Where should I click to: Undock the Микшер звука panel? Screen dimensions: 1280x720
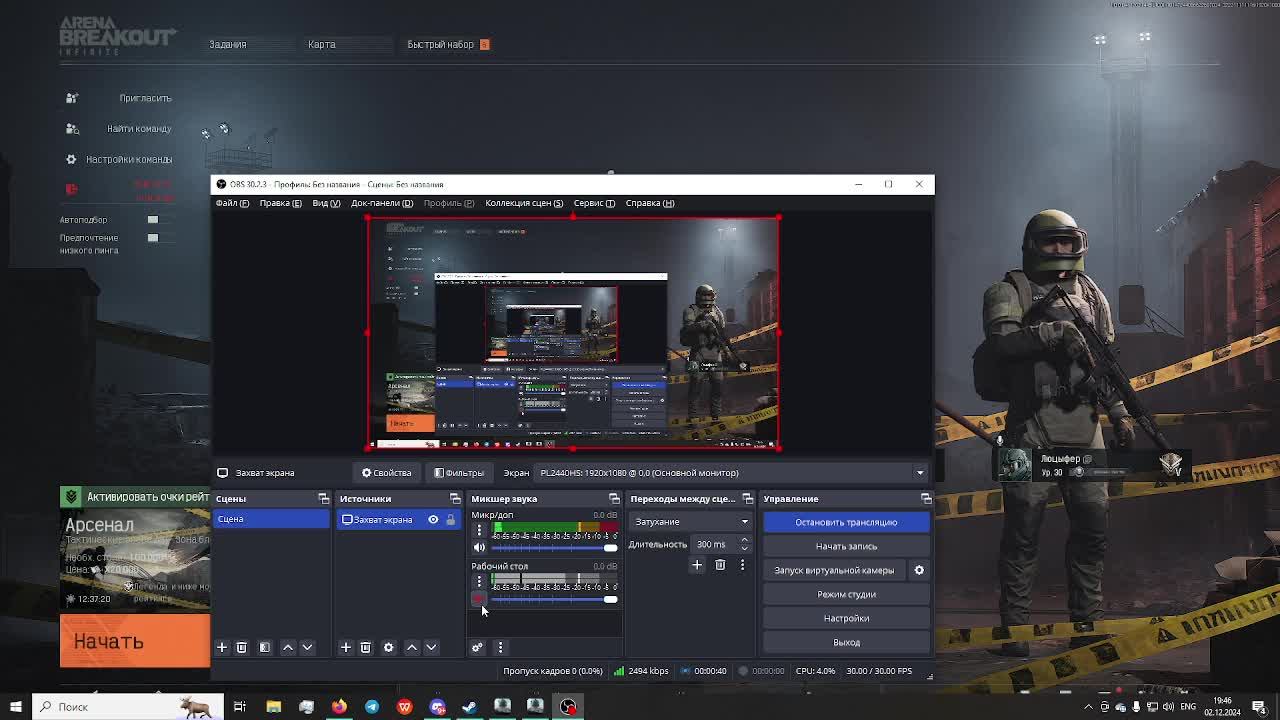click(x=614, y=498)
